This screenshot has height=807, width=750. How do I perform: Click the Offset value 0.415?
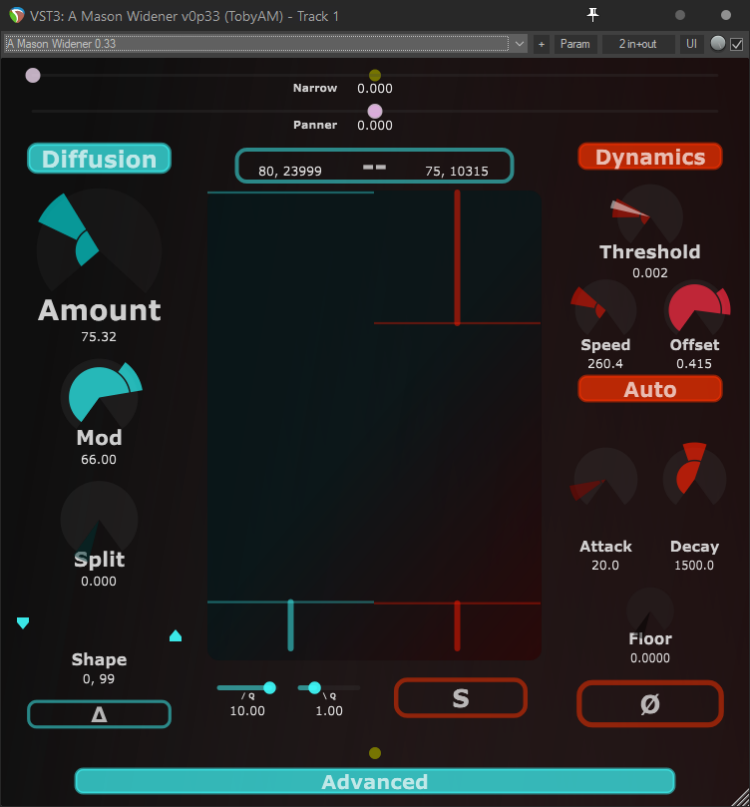694,363
